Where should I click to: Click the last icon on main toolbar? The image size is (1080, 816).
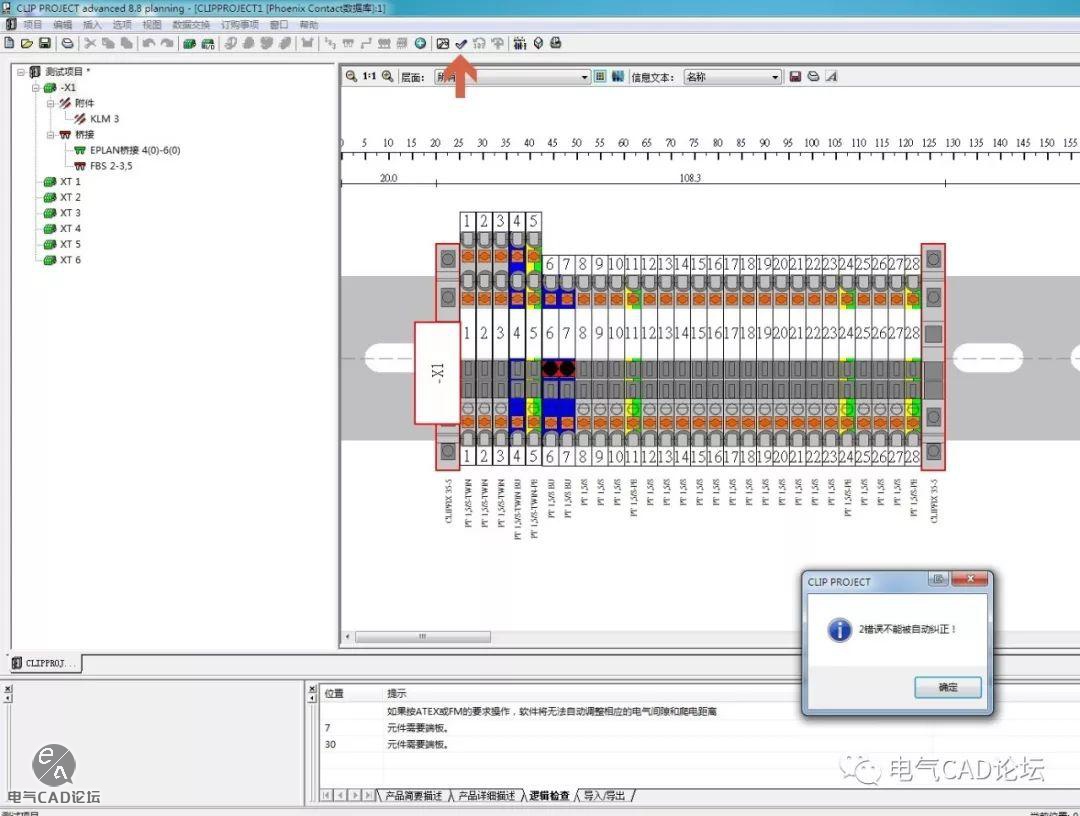[x=556, y=43]
